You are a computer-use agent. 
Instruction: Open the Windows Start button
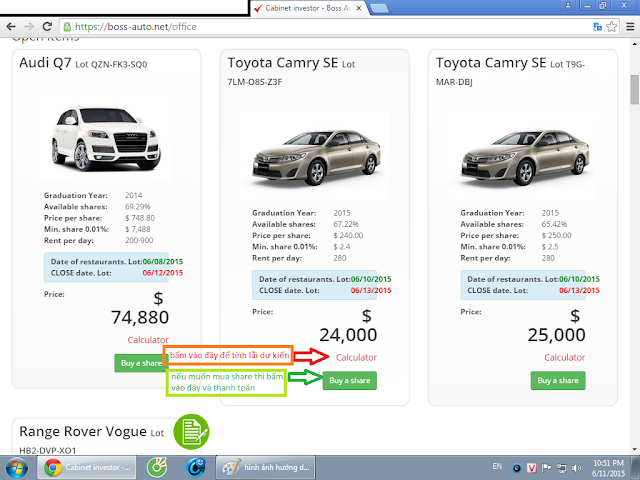point(17,468)
